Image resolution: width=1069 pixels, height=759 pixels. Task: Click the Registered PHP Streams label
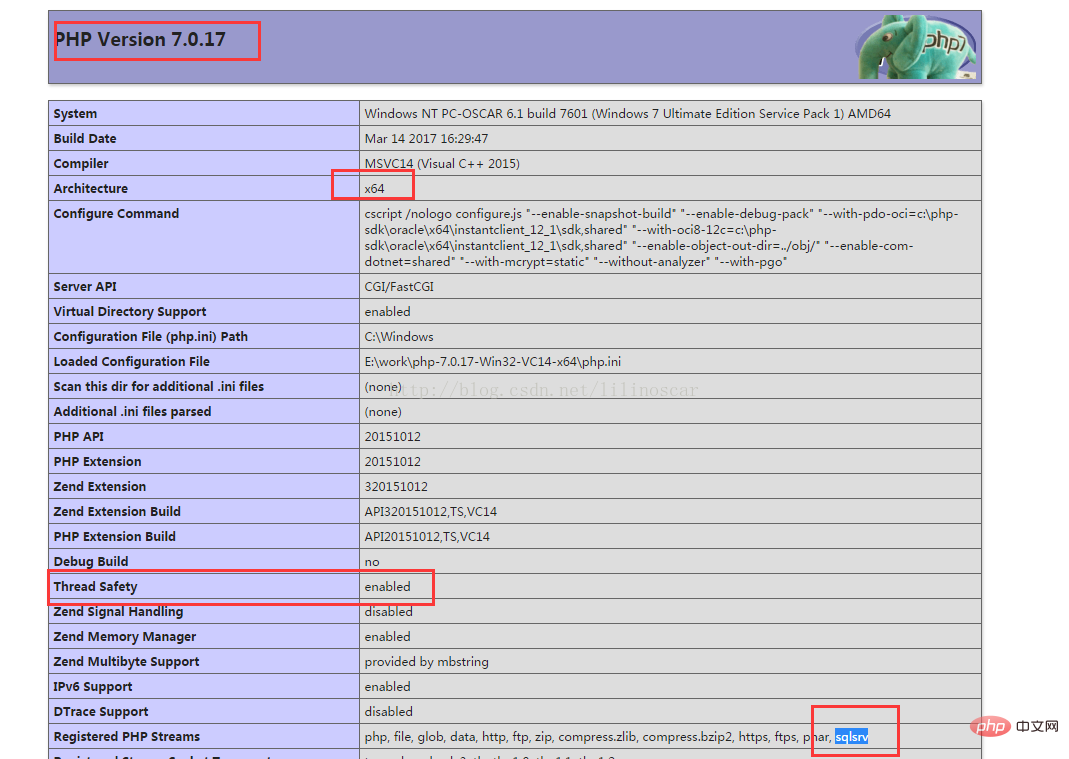(x=127, y=737)
